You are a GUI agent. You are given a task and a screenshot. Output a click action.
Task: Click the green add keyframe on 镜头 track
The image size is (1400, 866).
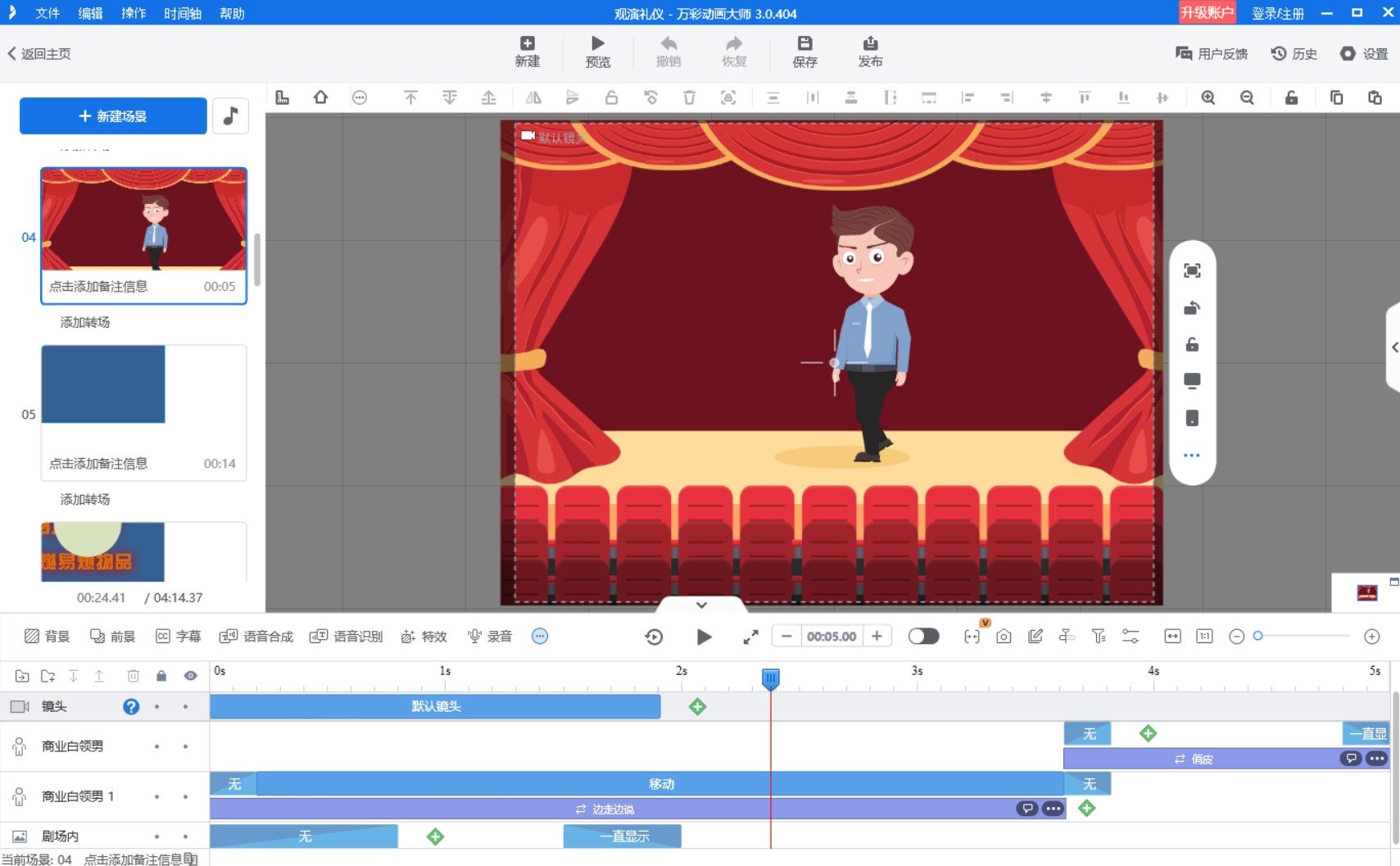tap(697, 706)
